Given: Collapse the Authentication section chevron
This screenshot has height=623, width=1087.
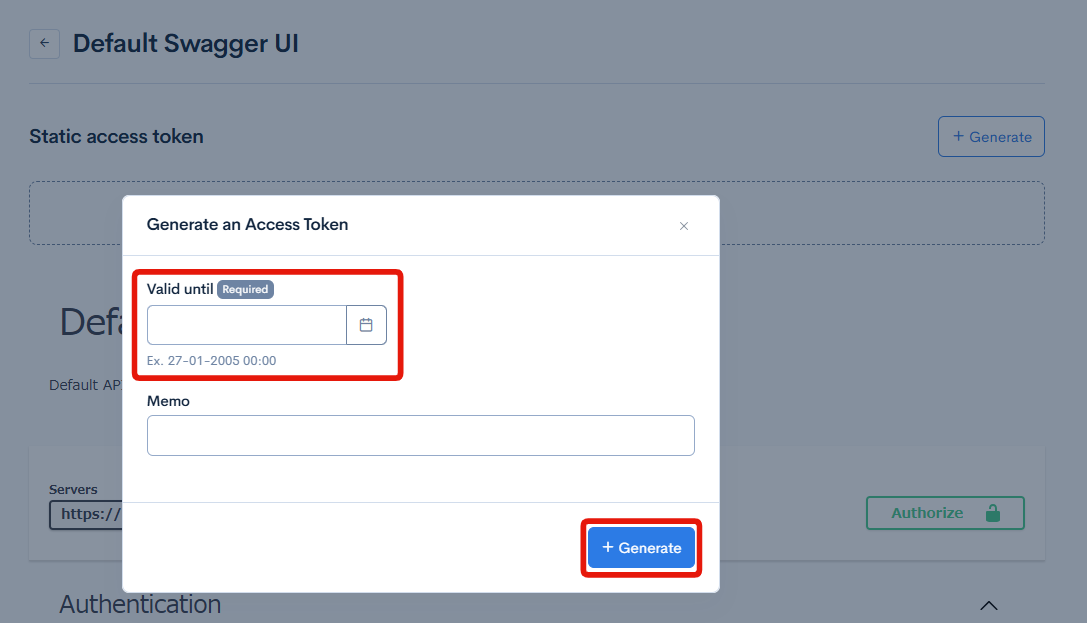Looking at the screenshot, I should click(988, 605).
